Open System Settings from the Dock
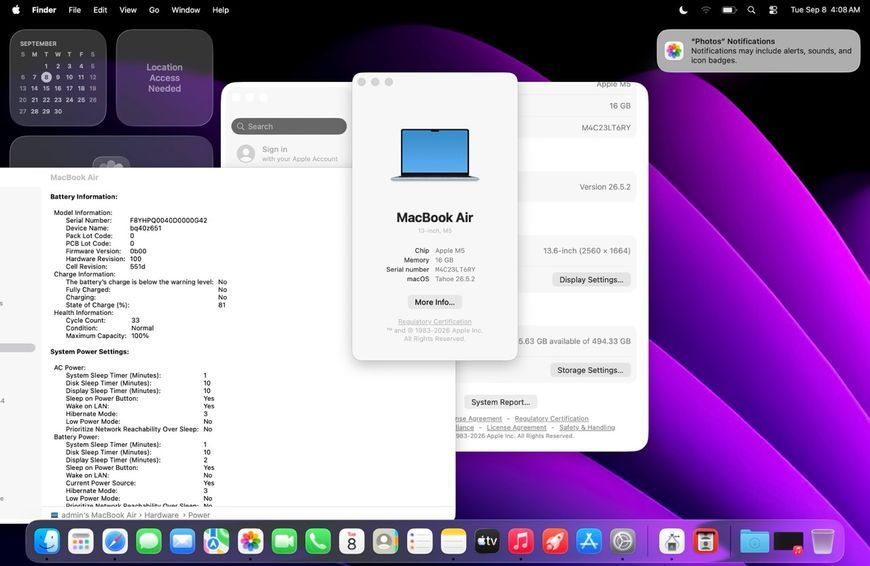The image size is (870, 566). click(623, 542)
